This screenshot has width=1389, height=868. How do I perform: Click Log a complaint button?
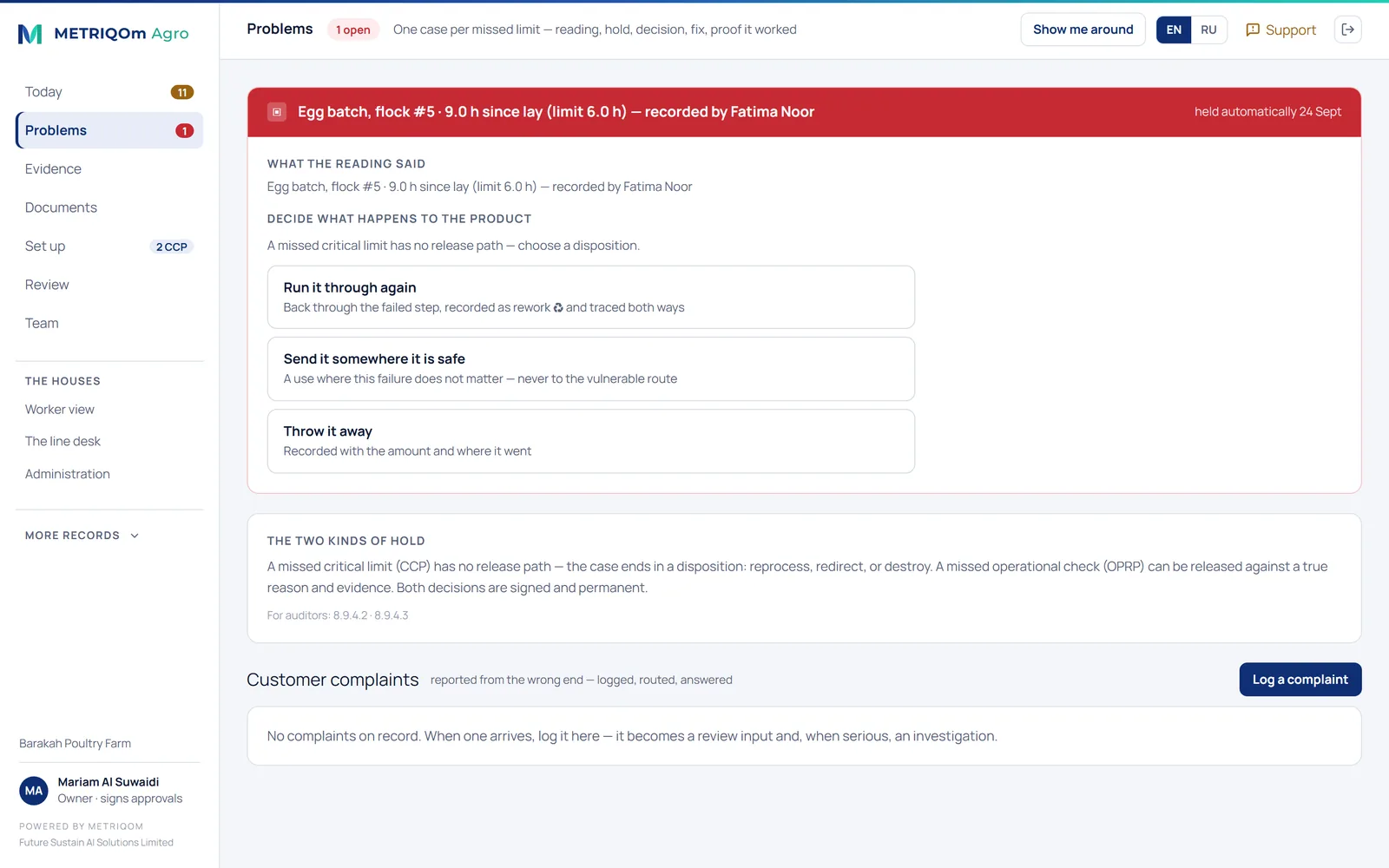[1300, 680]
